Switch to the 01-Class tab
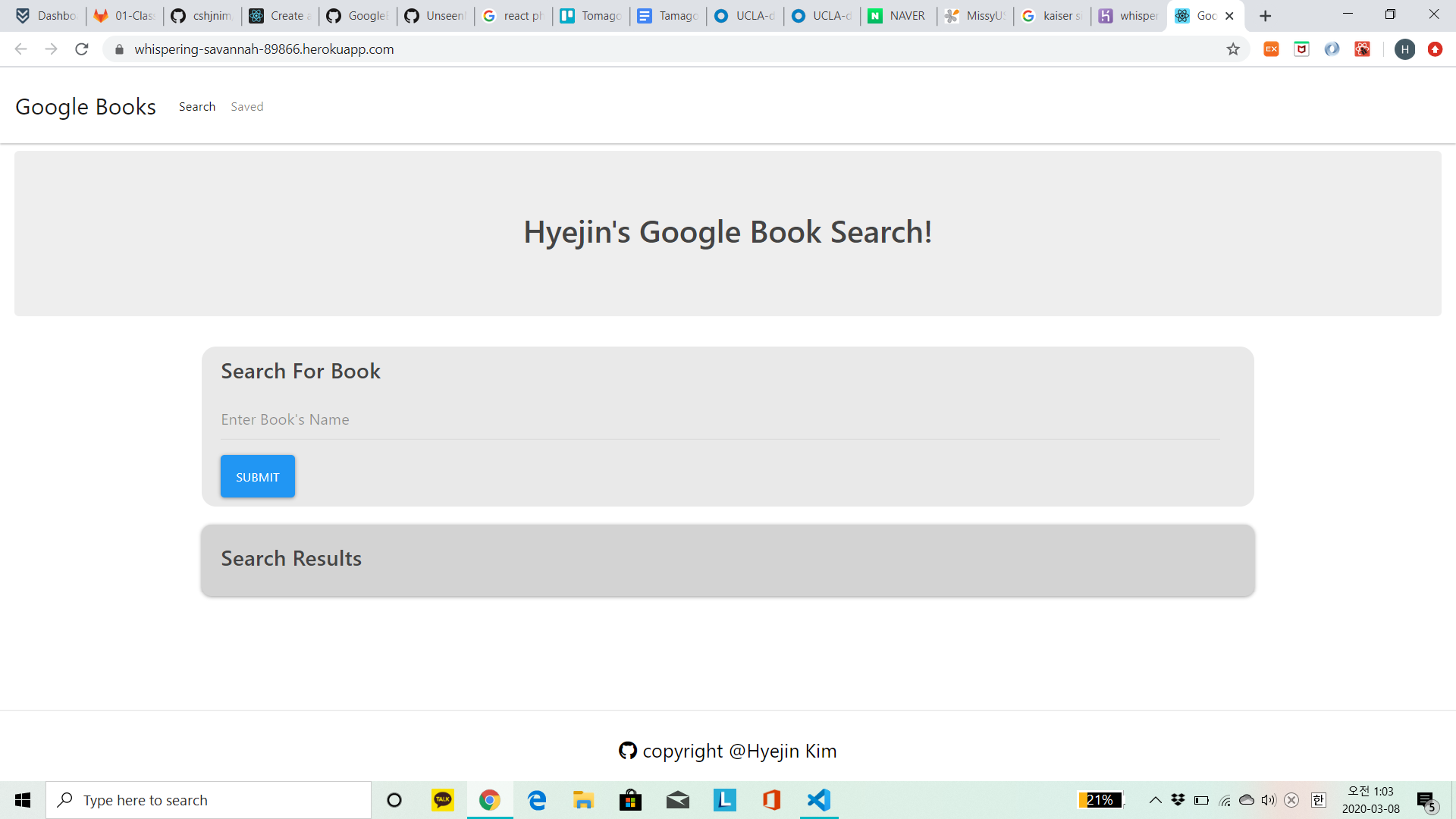Viewport: 1456px width, 819px height. point(125,16)
